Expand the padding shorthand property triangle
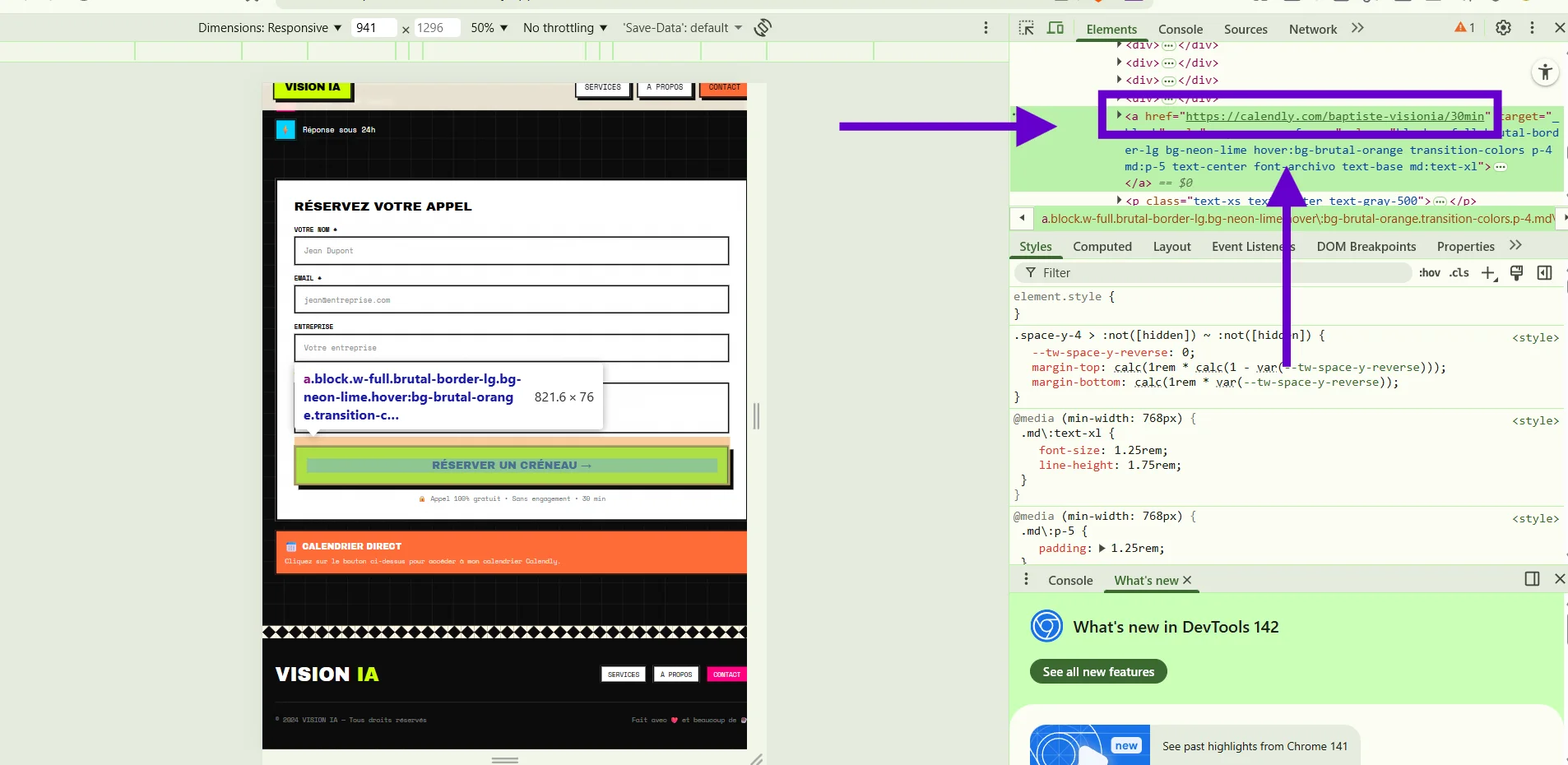This screenshot has width=1568, height=765. pos(1102,548)
